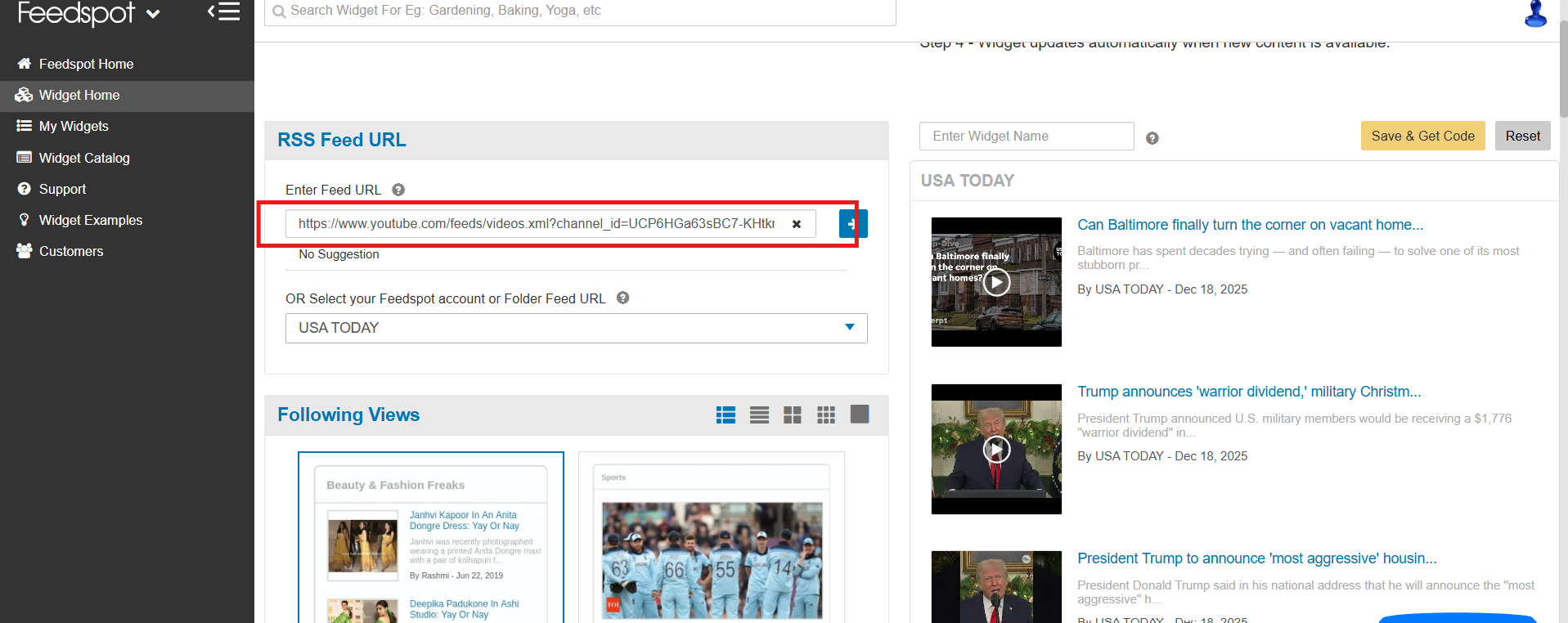Play the warrior dividend video

click(996, 449)
